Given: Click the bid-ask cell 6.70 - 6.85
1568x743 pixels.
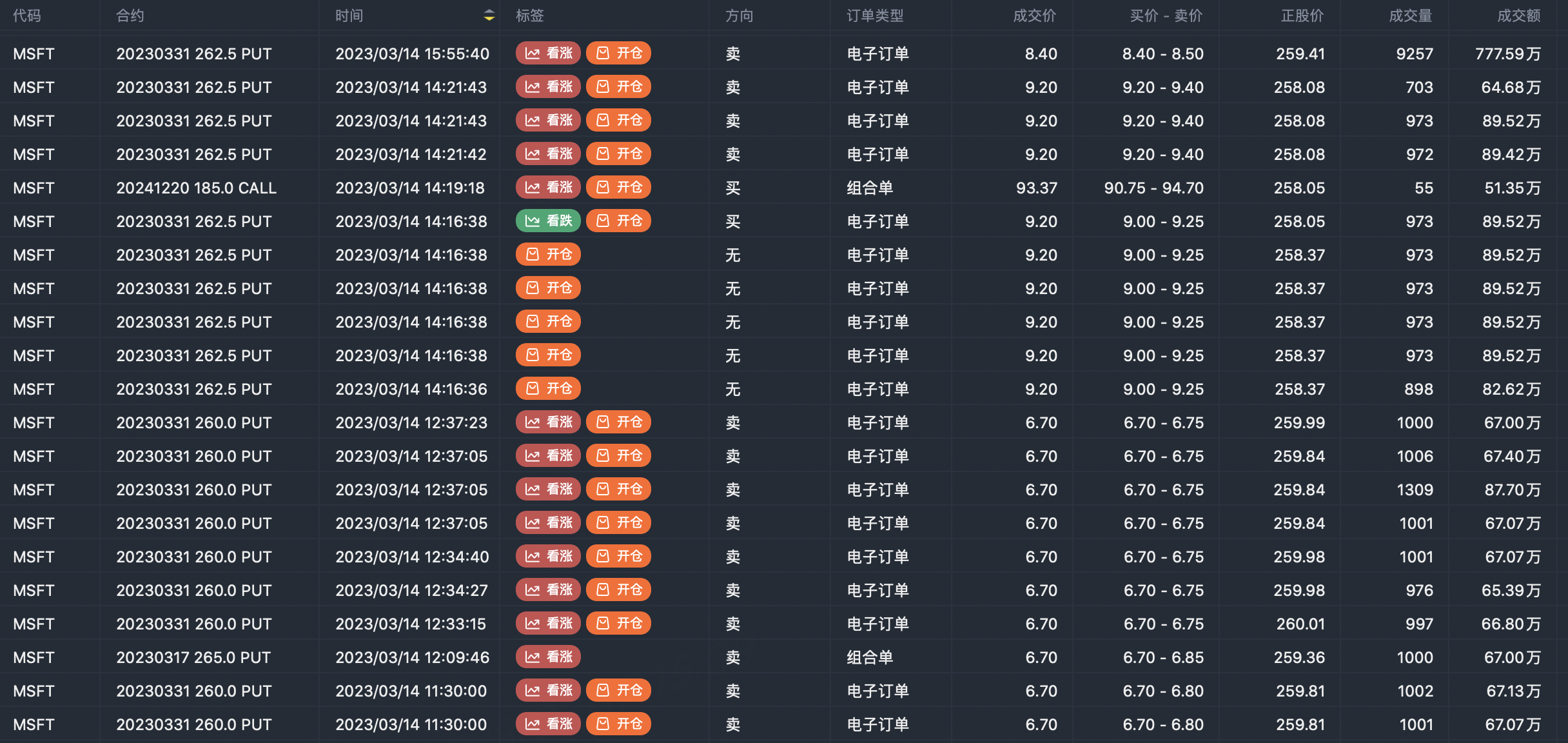Looking at the screenshot, I should (x=1164, y=657).
